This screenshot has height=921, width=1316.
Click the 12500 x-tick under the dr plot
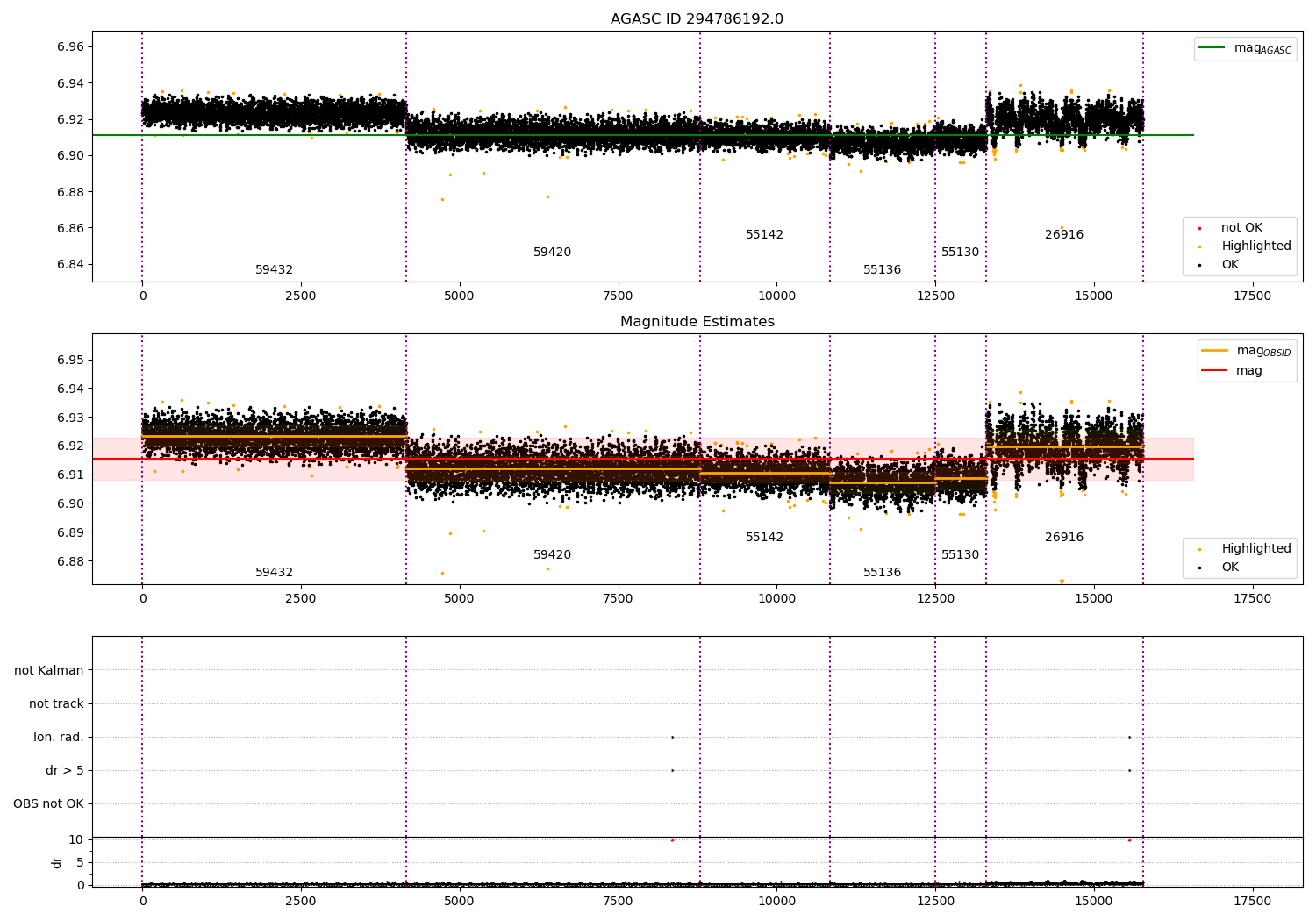pyautogui.click(x=935, y=902)
